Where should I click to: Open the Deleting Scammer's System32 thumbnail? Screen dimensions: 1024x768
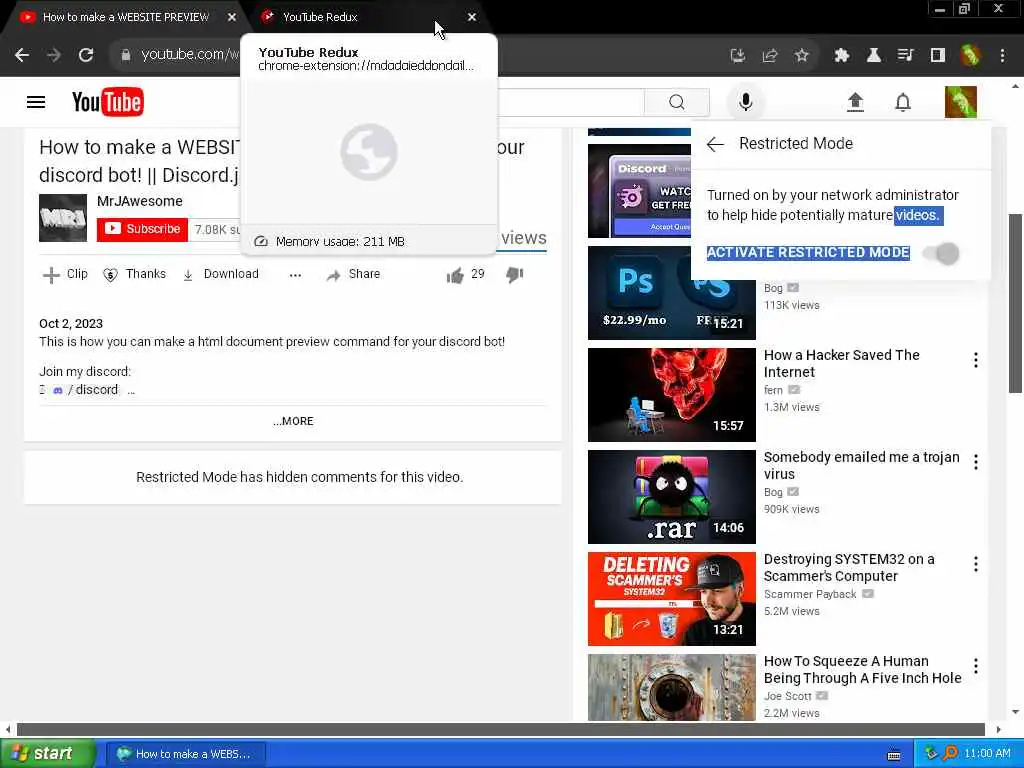pyautogui.click(x=671, y=599)
